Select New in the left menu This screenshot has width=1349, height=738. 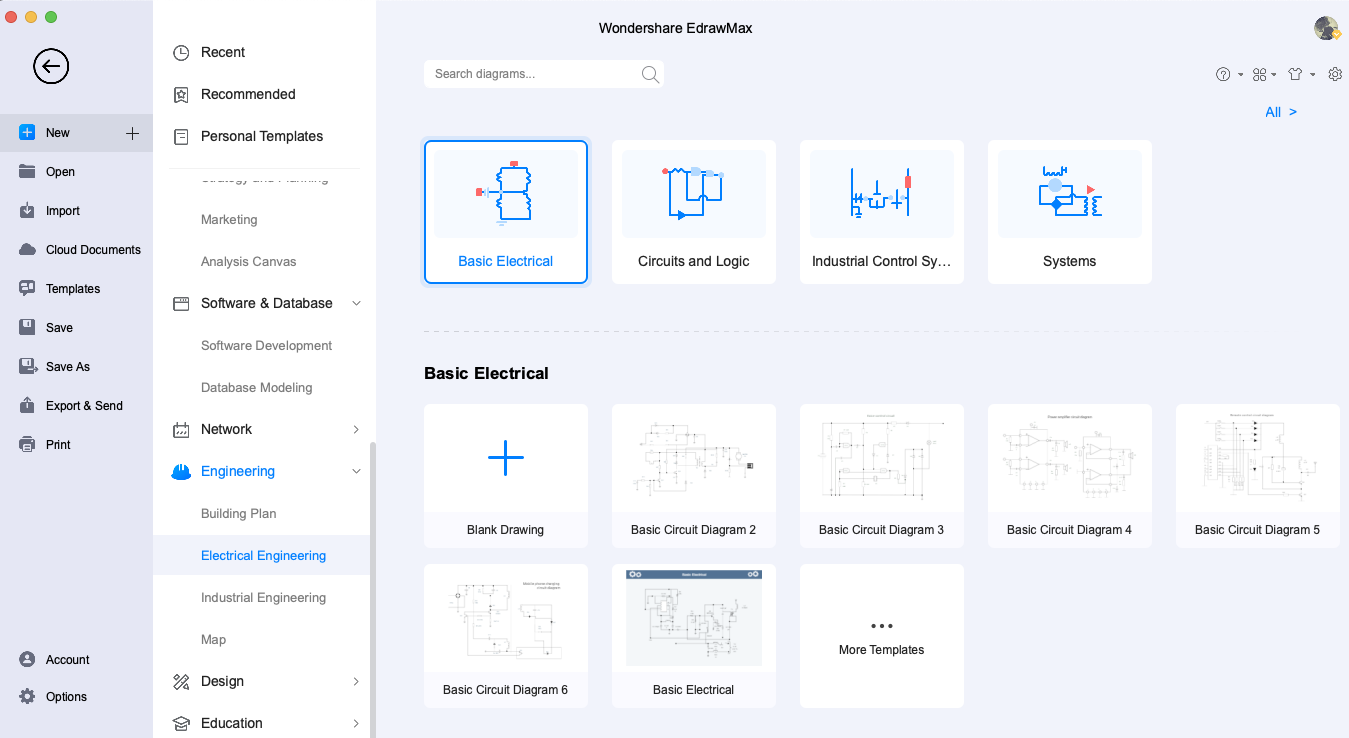(76, 133)
